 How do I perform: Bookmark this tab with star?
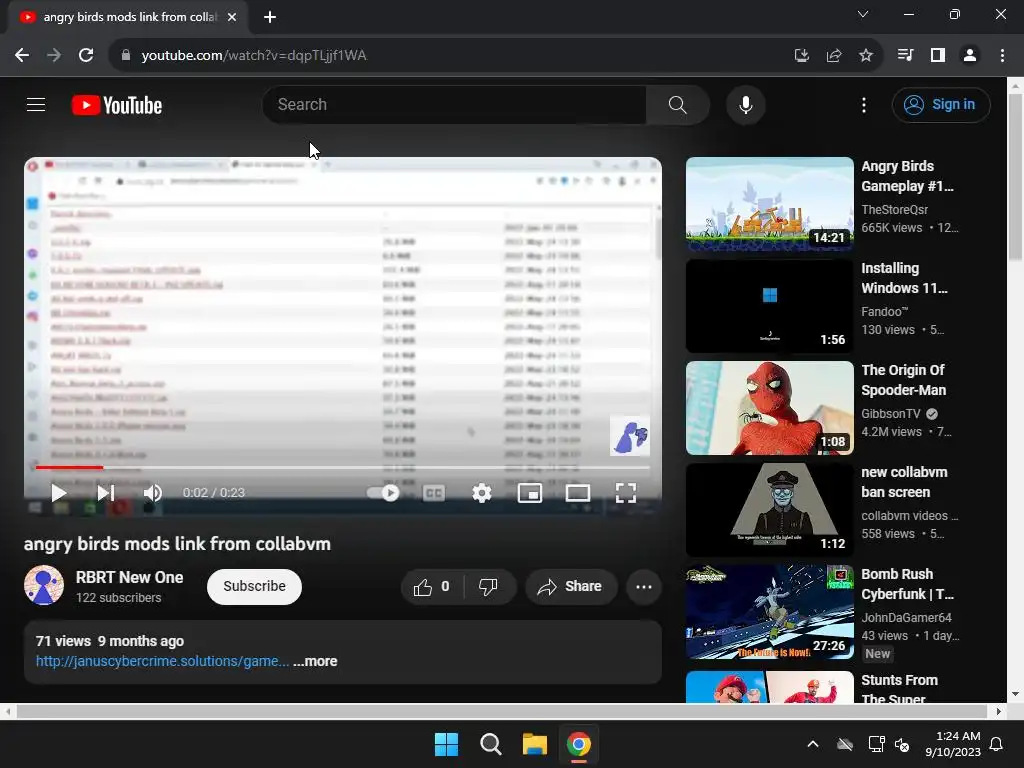pos(866,56)
